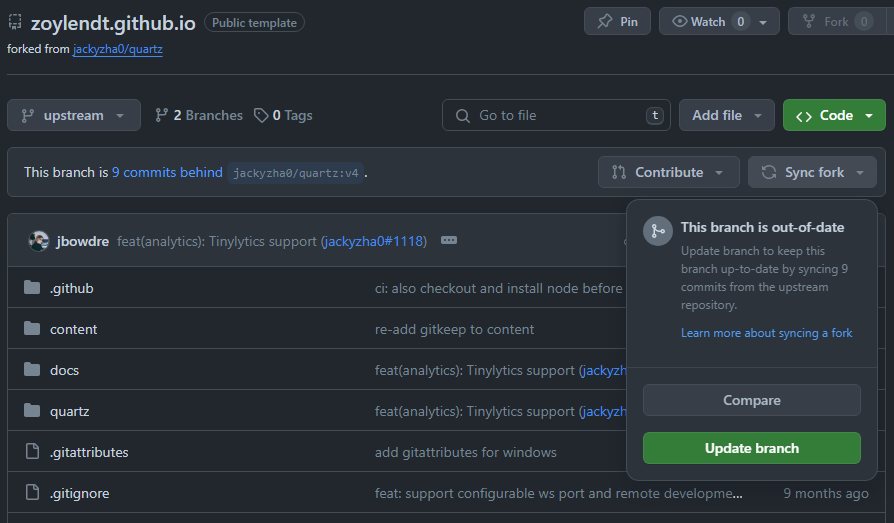
Task: Click the jackyzha0/quartz:v4 branch label
Action: [x=295, y=173]
